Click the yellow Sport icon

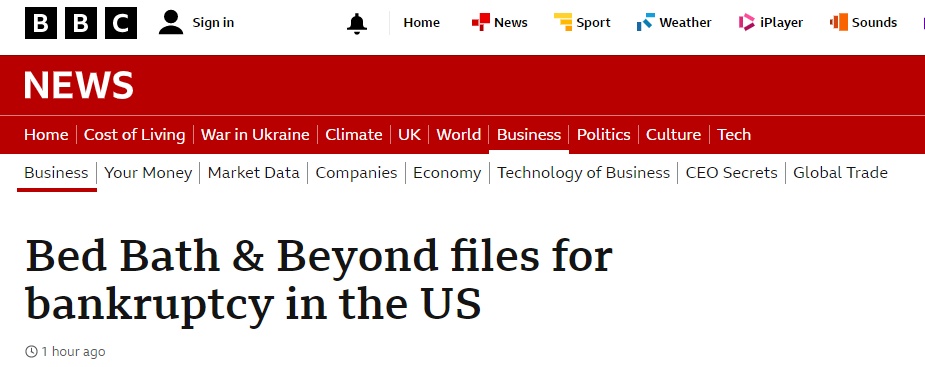point(563,22)
